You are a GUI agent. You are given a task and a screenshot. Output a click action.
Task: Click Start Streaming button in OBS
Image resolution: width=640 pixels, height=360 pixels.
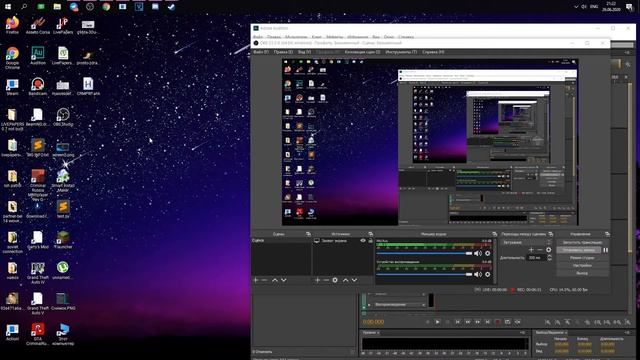(582, 242)
